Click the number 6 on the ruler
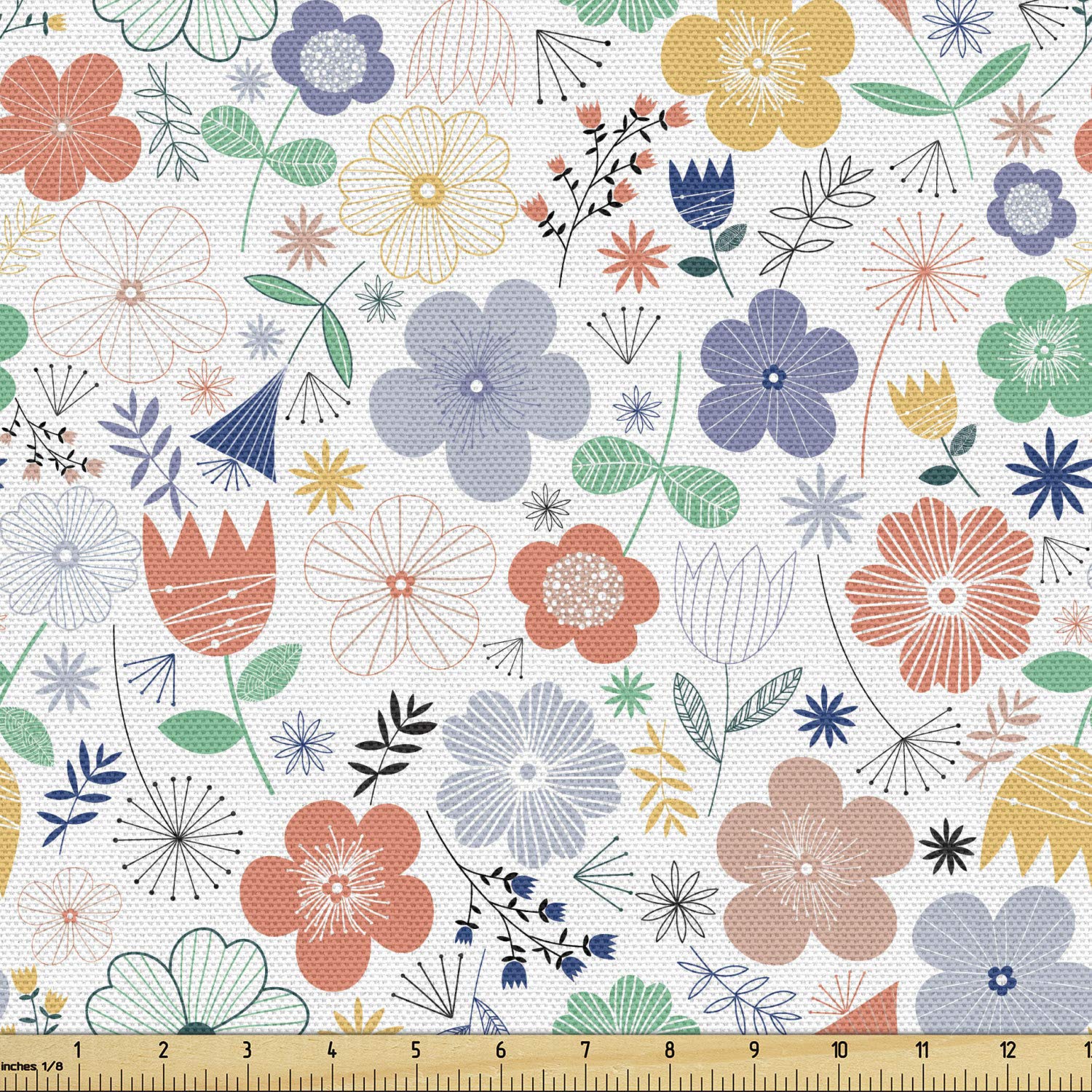This screenshot has width=1092, height=1092. (x=500, y=1049)
